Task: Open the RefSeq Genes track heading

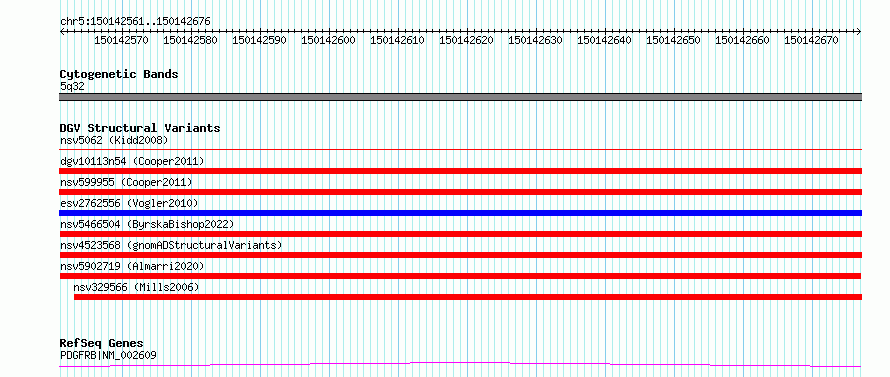Action: pos(101,343)
